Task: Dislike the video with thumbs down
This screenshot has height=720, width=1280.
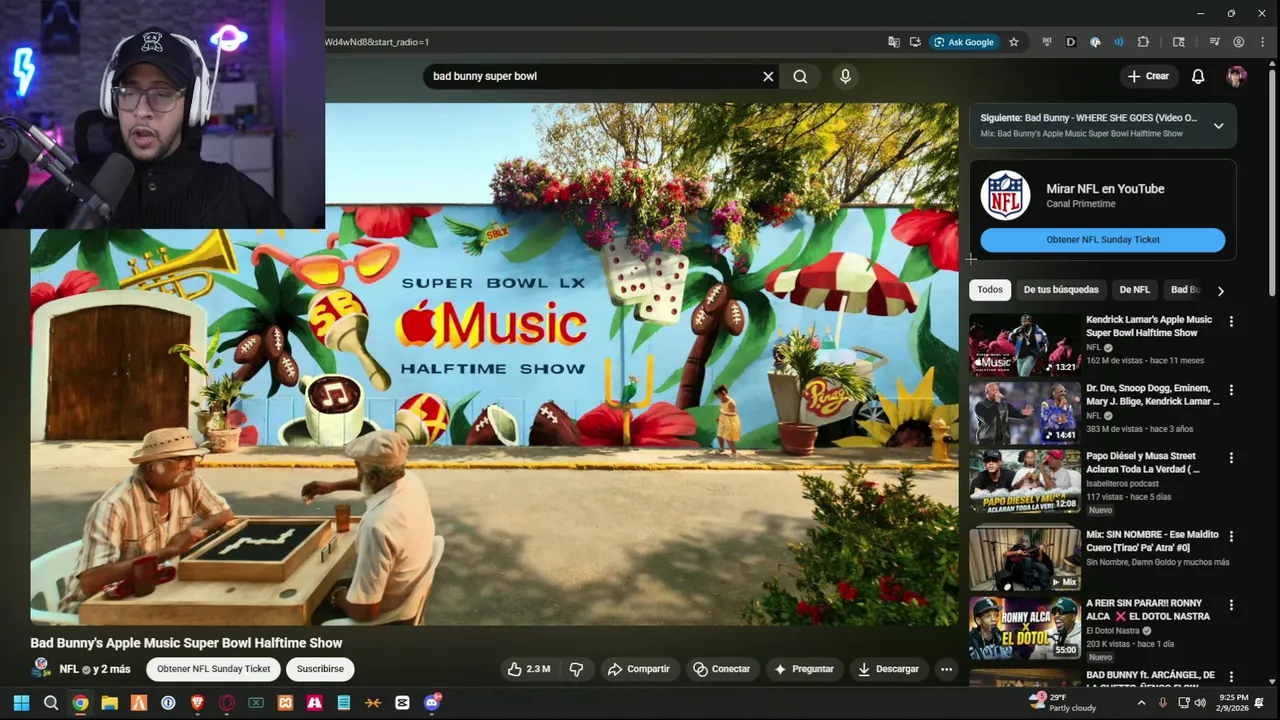Action: coord(576,669)
